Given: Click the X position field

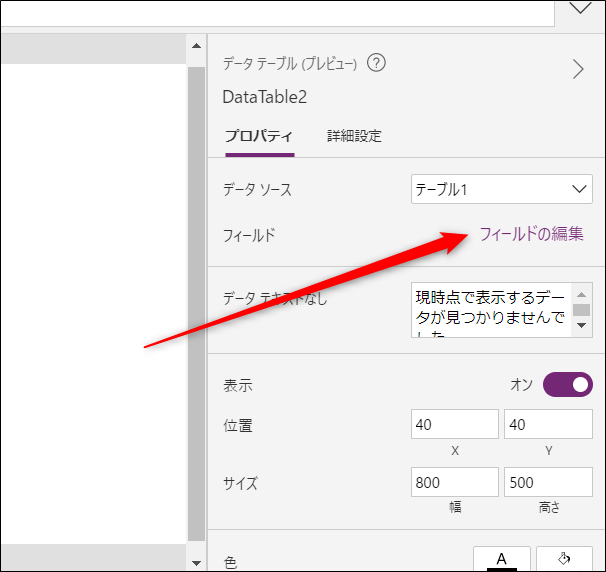Looking at the screenshot, I should [454, 424].
